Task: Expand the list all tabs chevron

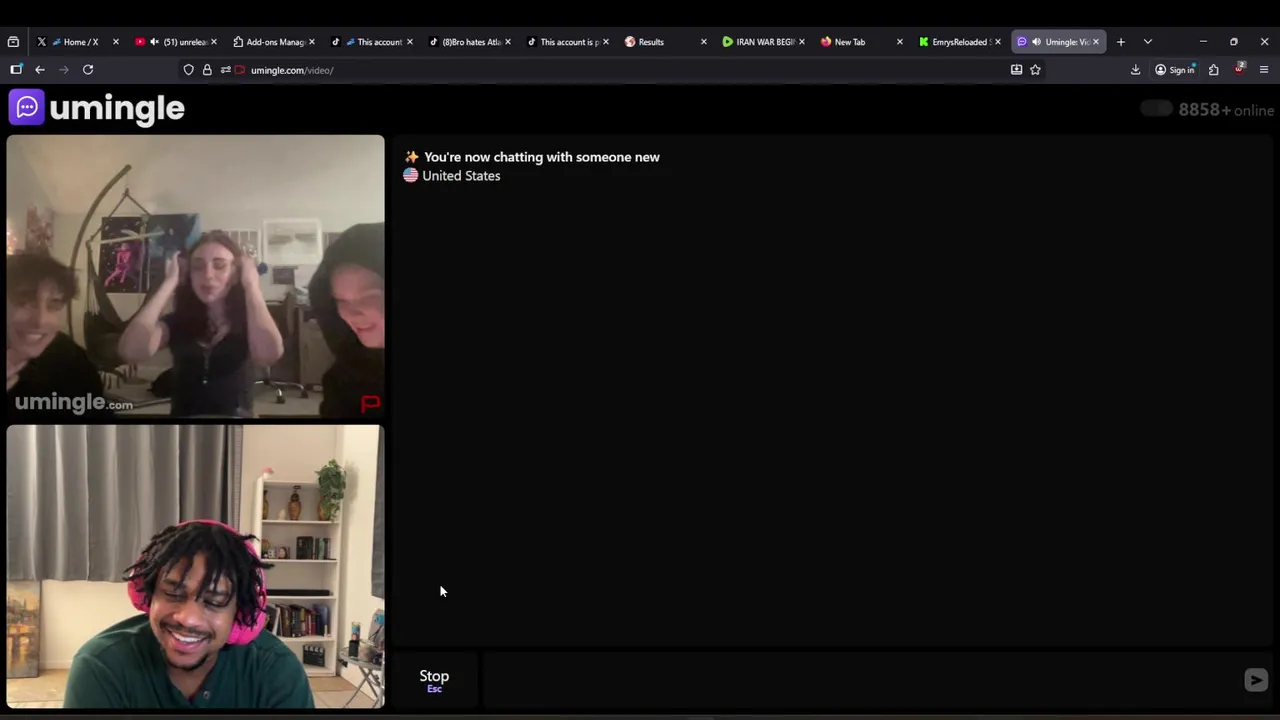Action: [x=1148, y=42]
